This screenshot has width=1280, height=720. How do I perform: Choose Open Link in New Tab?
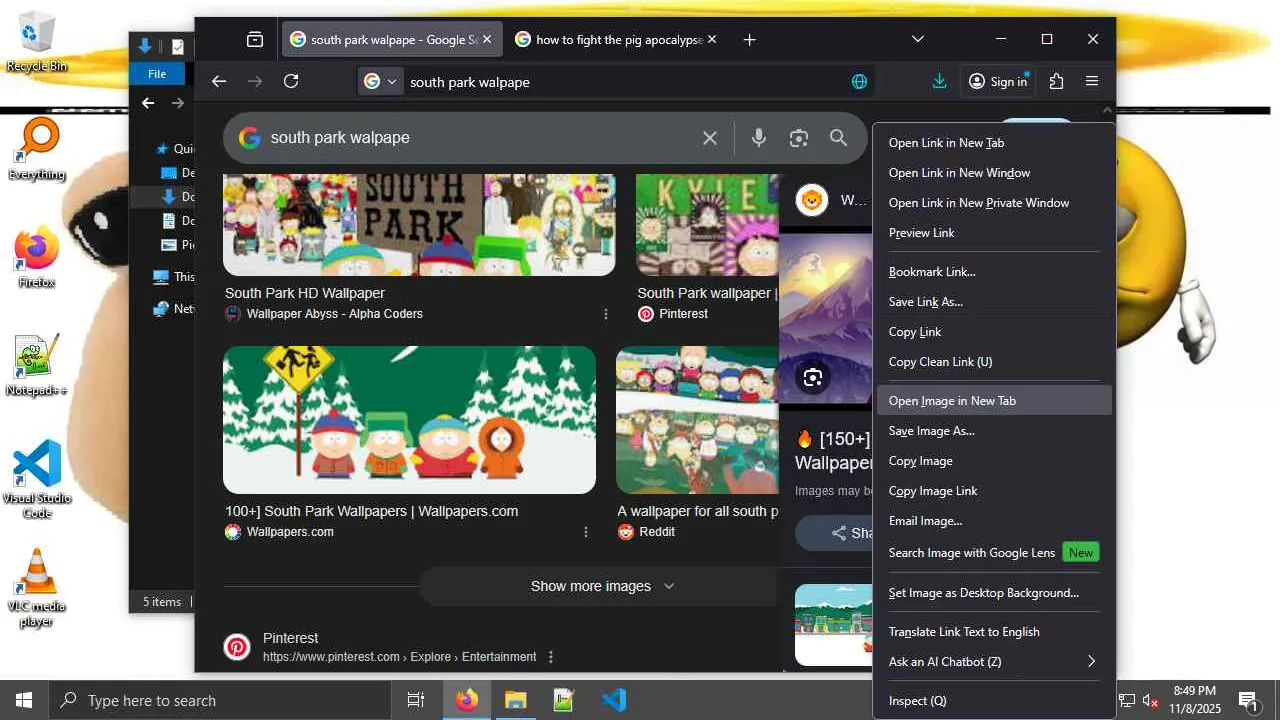993,143
